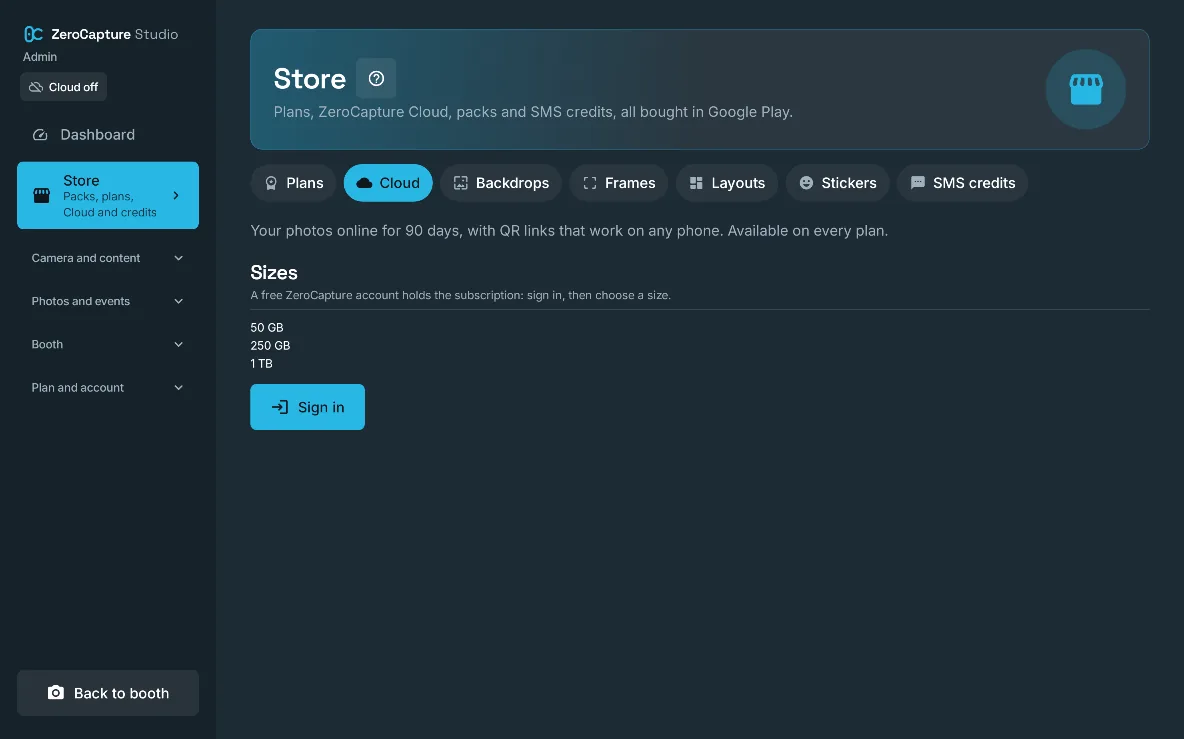The width and height of the screenshot is (1184, 739).
Task: Click the Plans ribbon badge icon
Action: point(271,183)
